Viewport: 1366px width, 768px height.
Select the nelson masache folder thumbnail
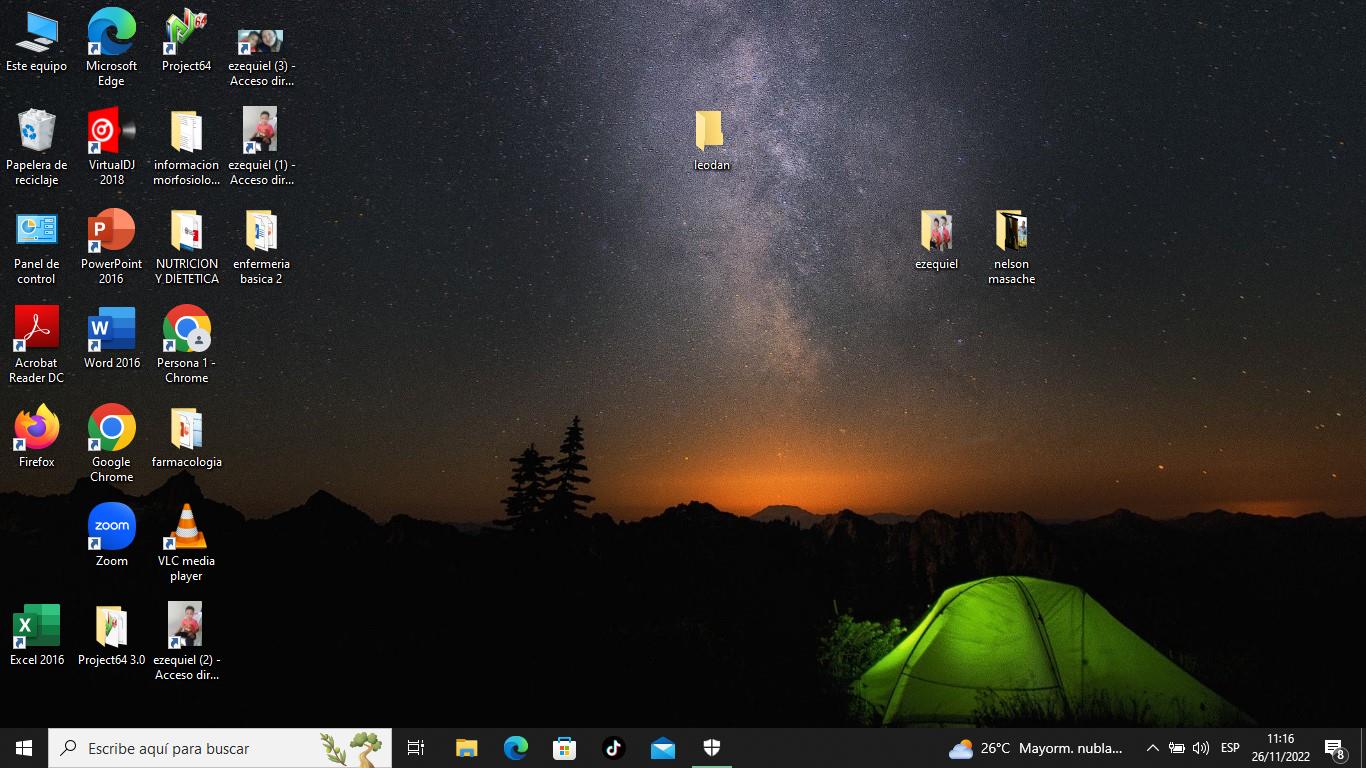[x=1011, y=231]
